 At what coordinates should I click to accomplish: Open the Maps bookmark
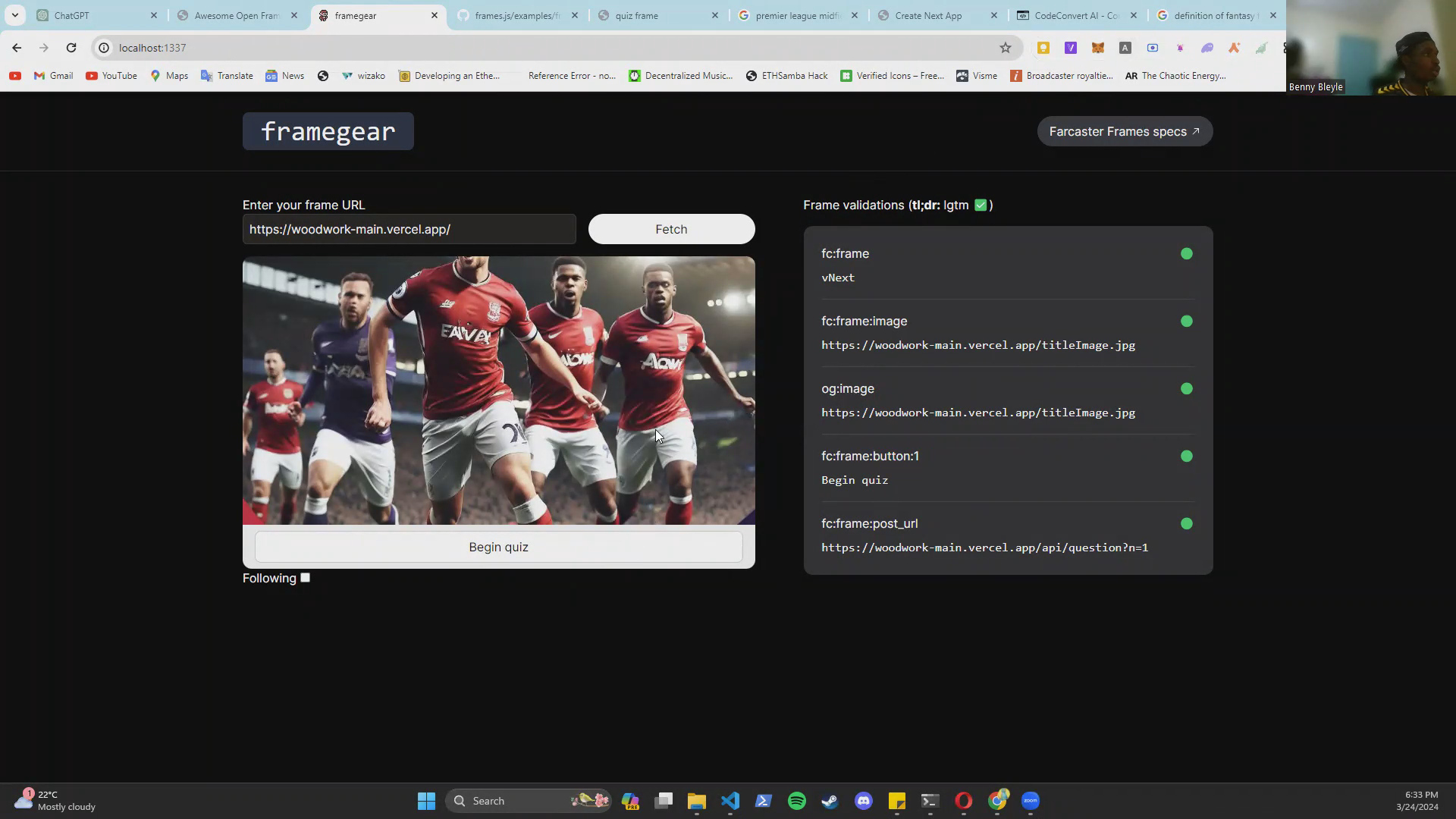tap(169, 76)
